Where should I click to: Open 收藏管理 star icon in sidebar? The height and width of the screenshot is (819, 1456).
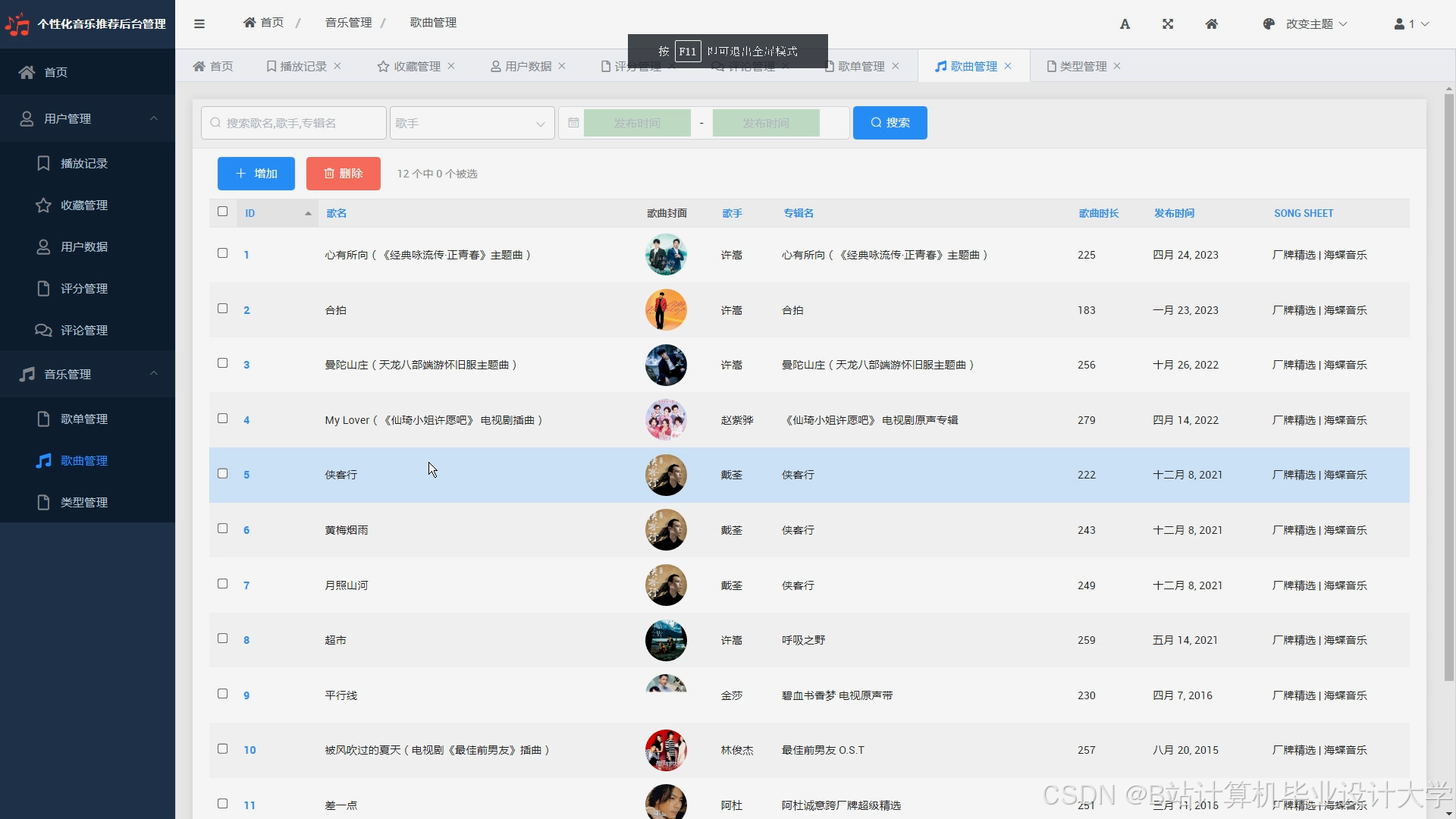click(x=43, y=206)
